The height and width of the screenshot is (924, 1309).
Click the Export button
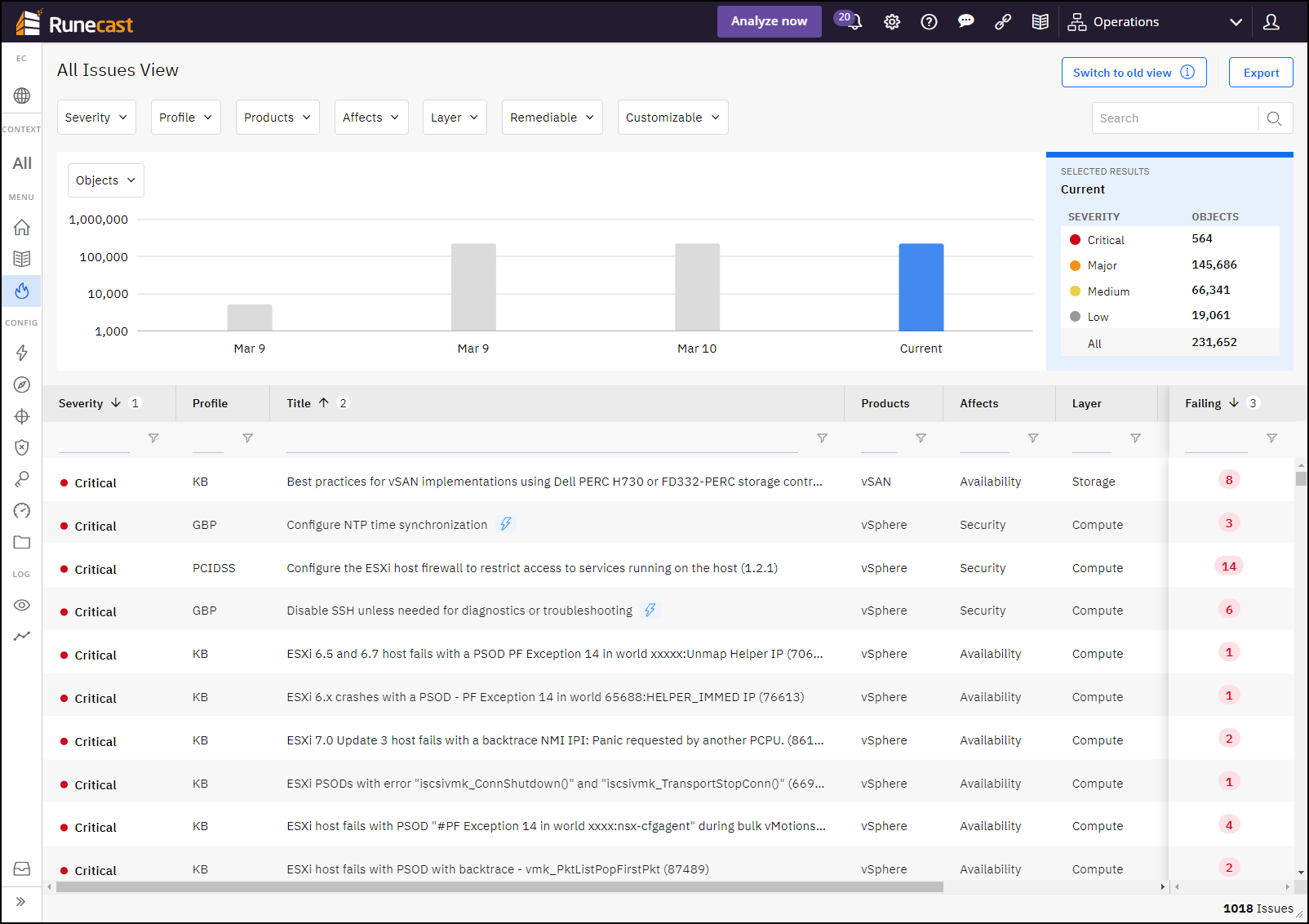point(1261,73)
